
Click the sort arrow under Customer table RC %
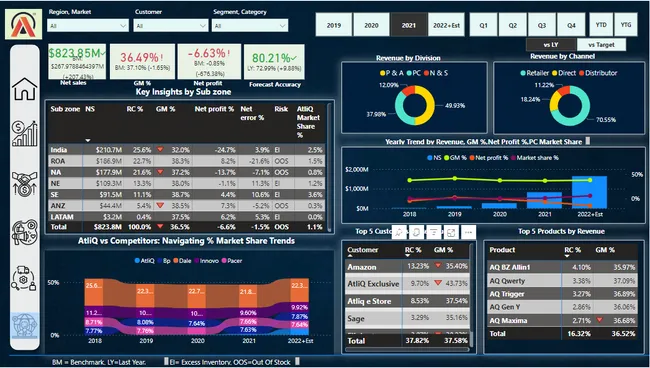[407, 256]
